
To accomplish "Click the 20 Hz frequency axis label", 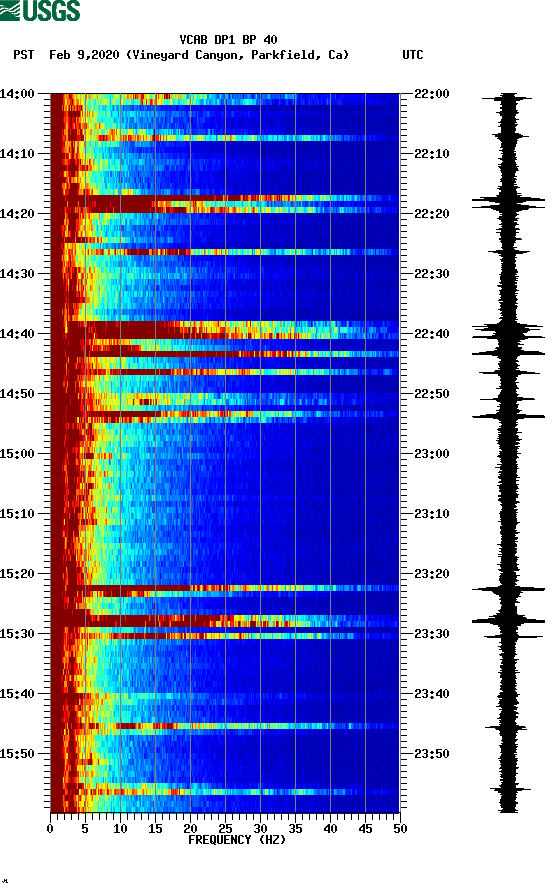I will [x=190, y=829].
